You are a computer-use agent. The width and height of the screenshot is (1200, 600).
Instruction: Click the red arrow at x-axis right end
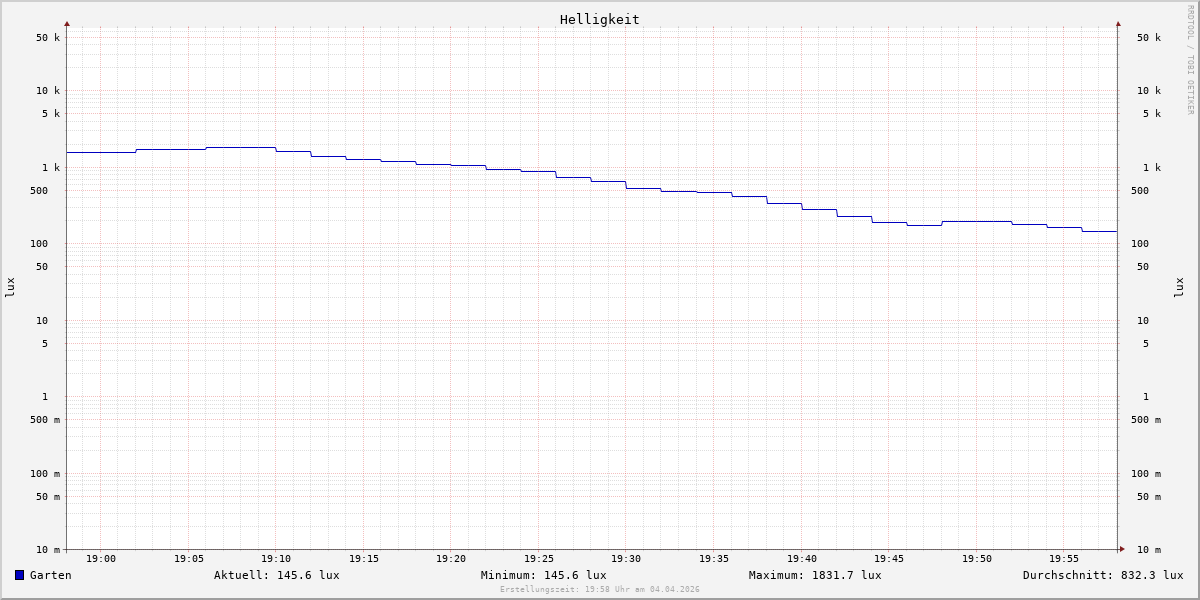coord(1122,549)
